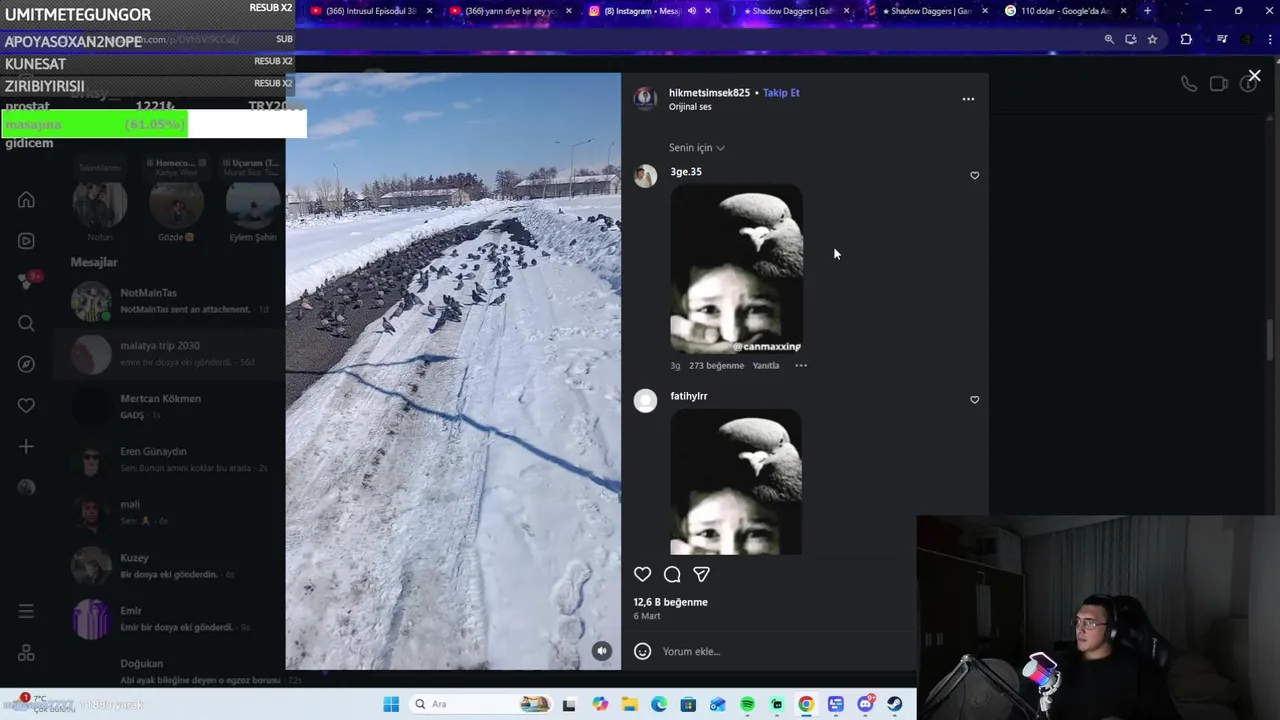View the '12,6 B beğenme' post likes
This screenshot has width=1280, height=720.
point(670,602)
